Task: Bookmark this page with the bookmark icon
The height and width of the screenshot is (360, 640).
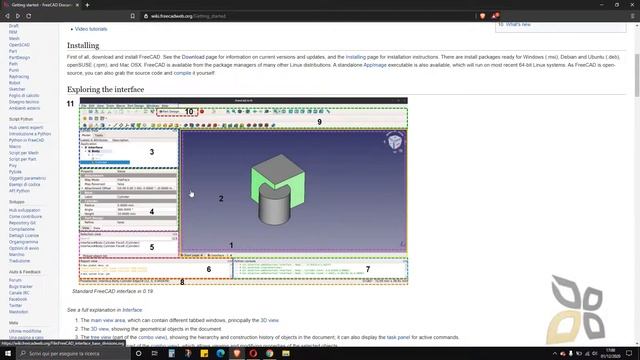Action: point(133,16)
